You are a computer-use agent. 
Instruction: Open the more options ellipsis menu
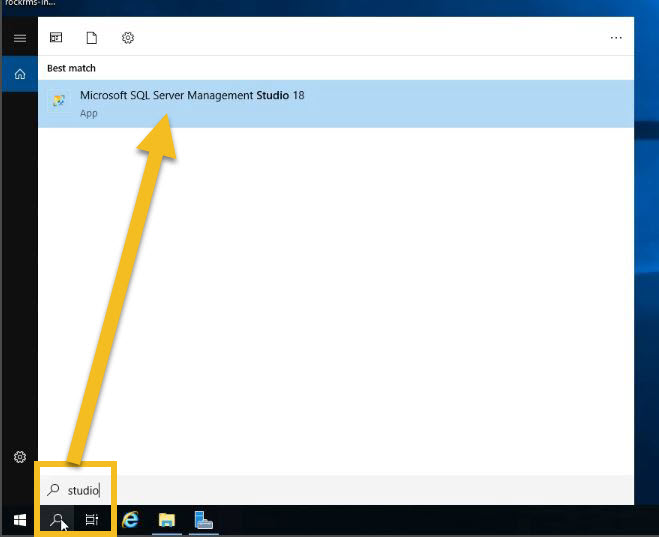point(616,38)
